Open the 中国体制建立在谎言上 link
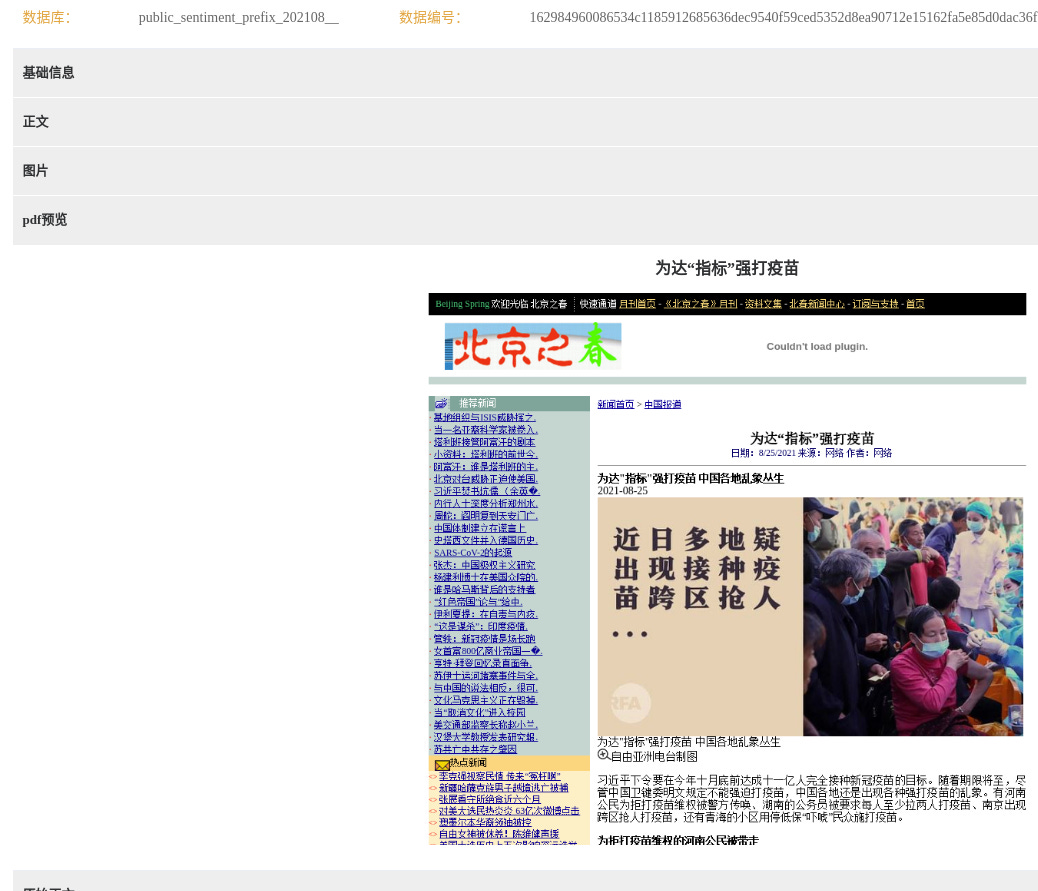 [x=480, y=528]
